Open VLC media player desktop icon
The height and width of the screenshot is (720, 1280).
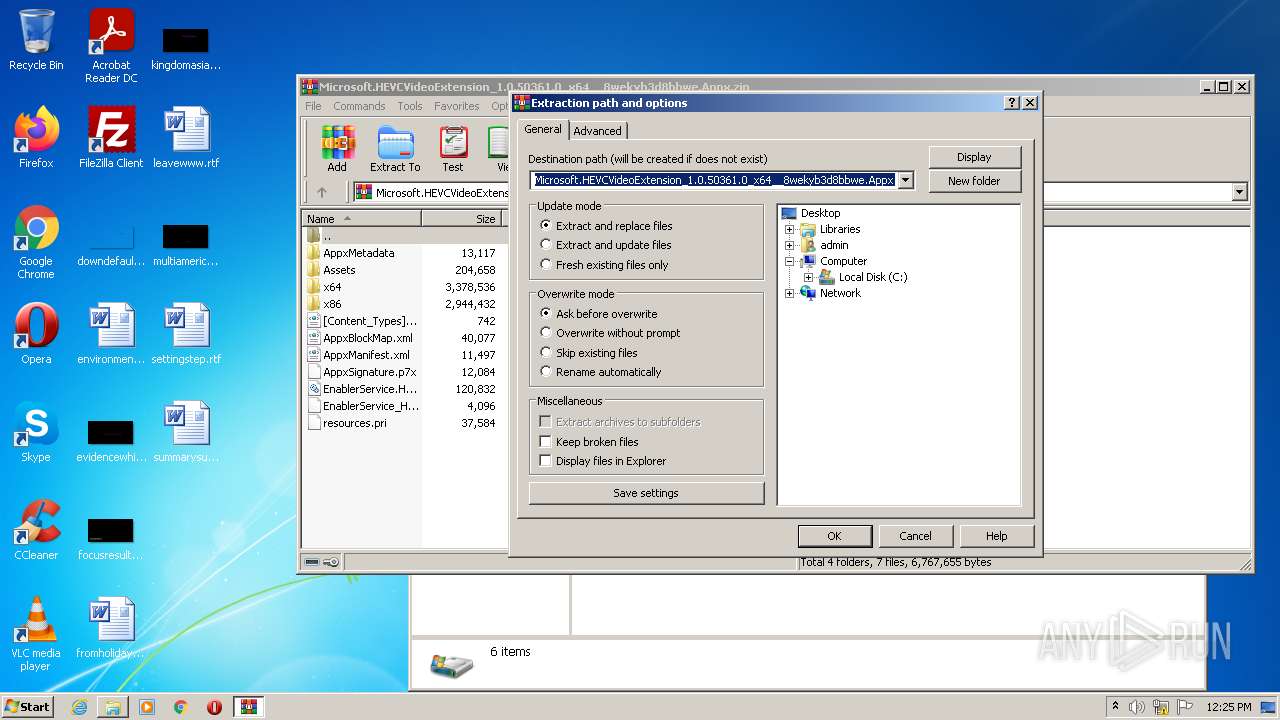pos(36,634)
